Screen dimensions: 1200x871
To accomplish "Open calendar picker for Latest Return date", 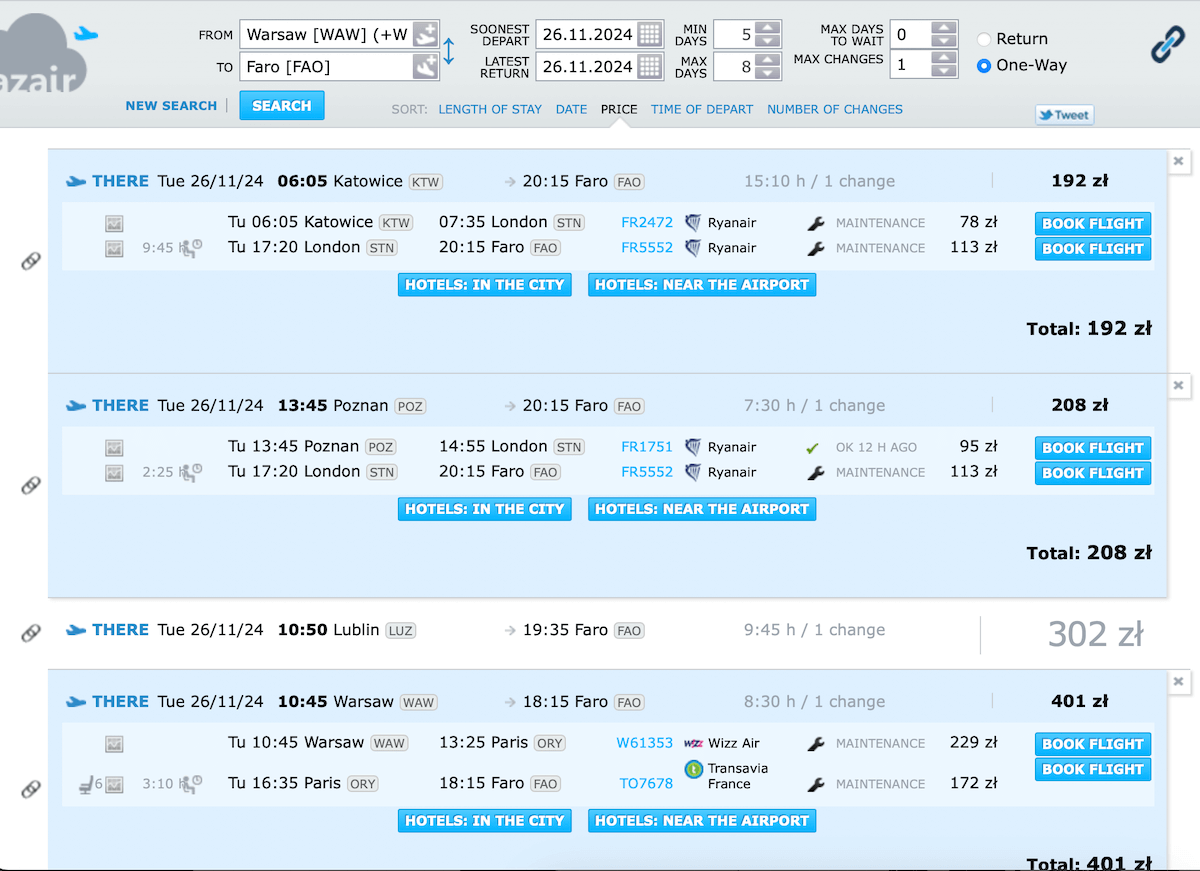I will [649, 67].
